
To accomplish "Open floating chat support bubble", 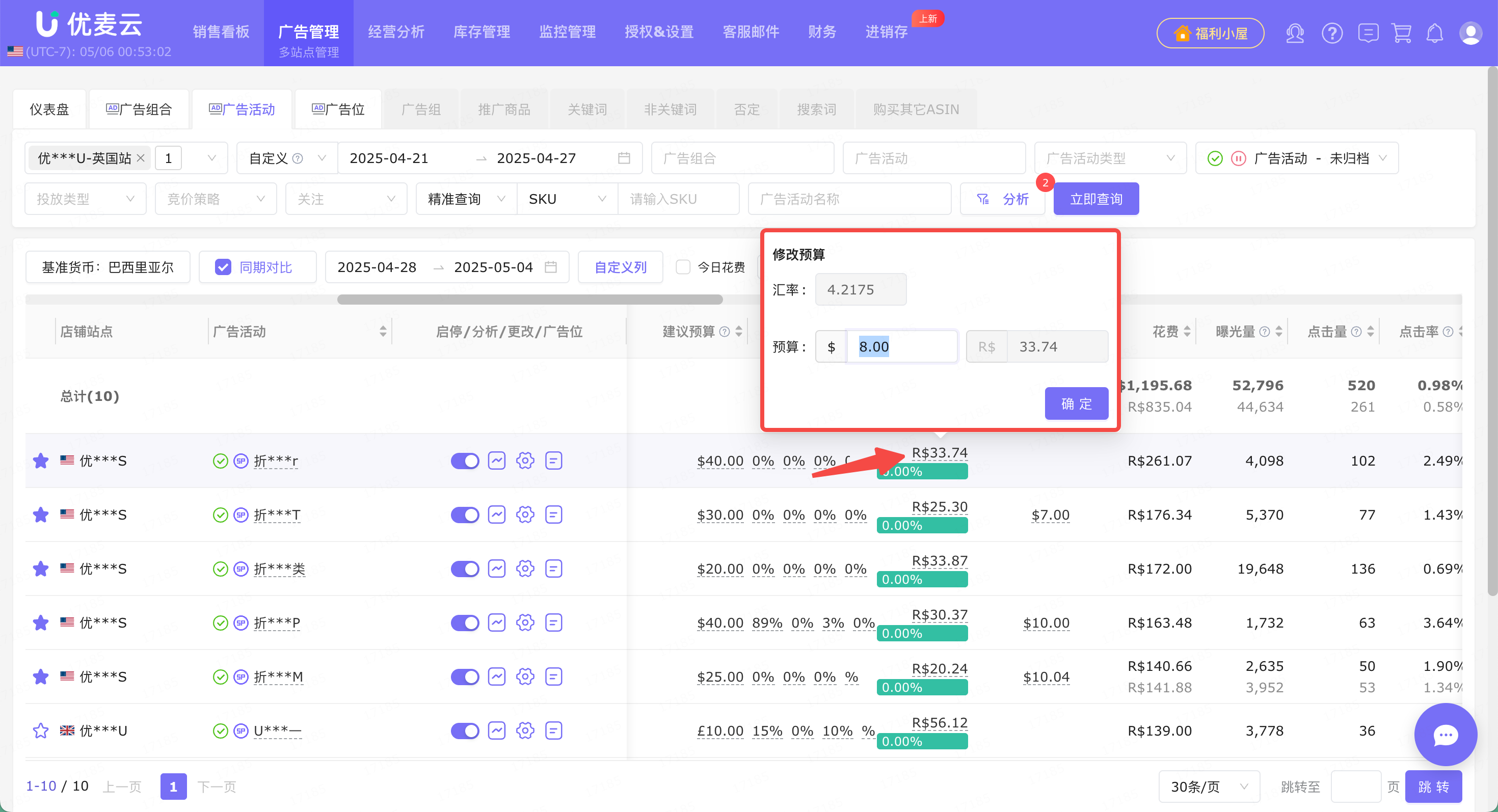I will (x=1446, y=735).
